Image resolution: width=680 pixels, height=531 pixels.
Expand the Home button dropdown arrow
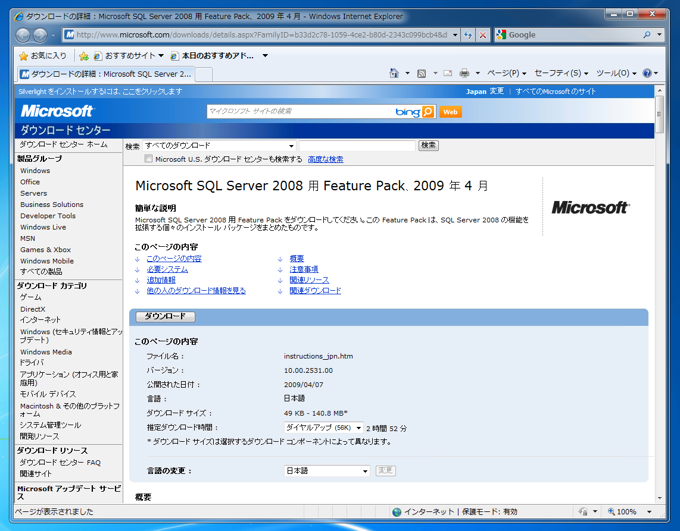[x=407, y=73]
